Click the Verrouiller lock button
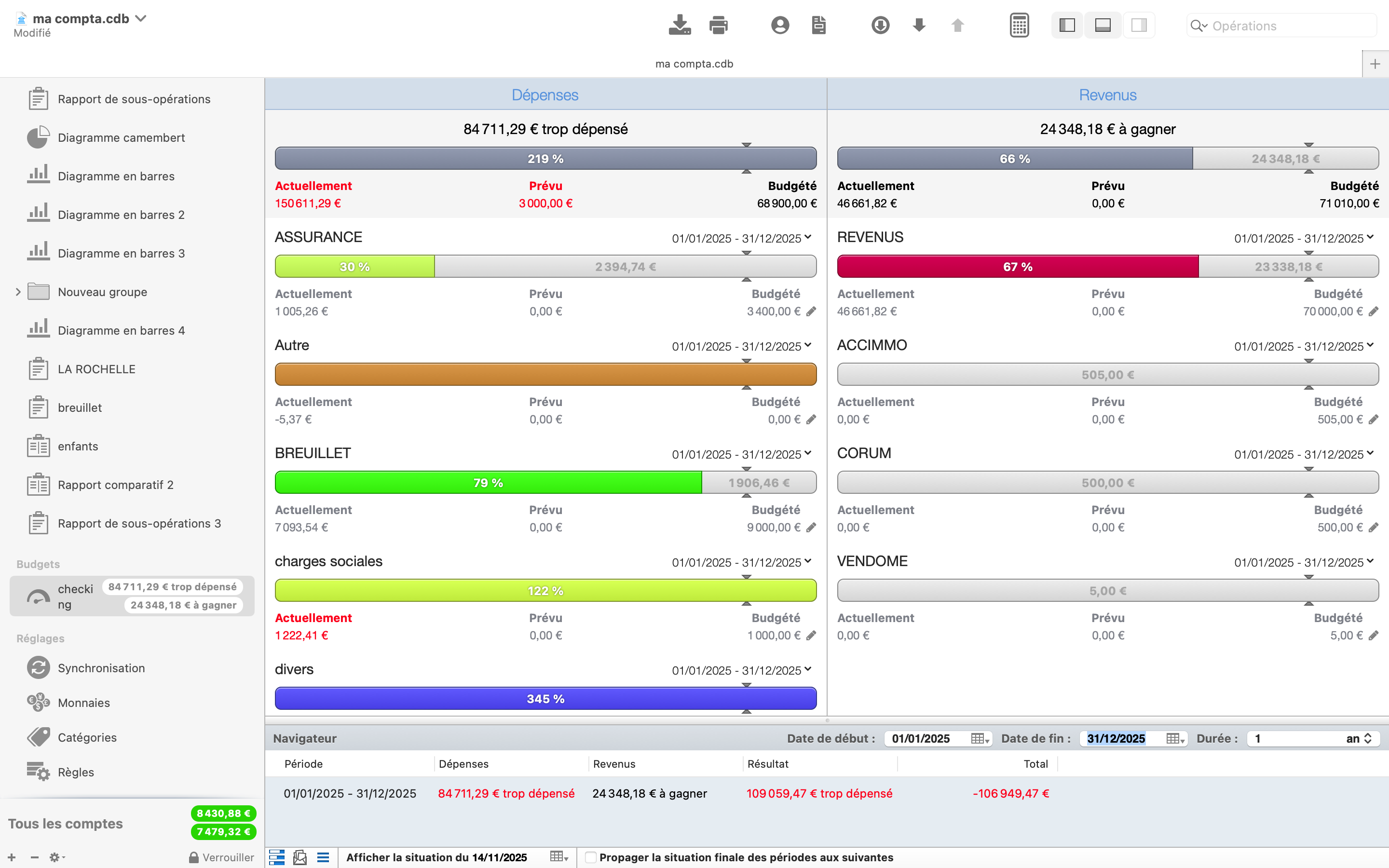 [221, 857]
